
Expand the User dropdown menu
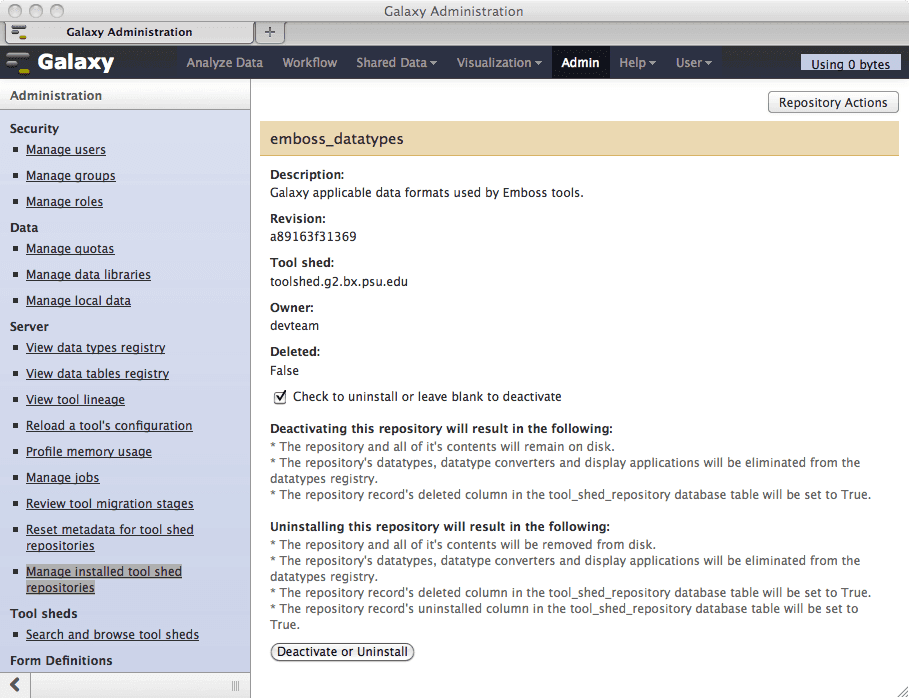[693, 63]
